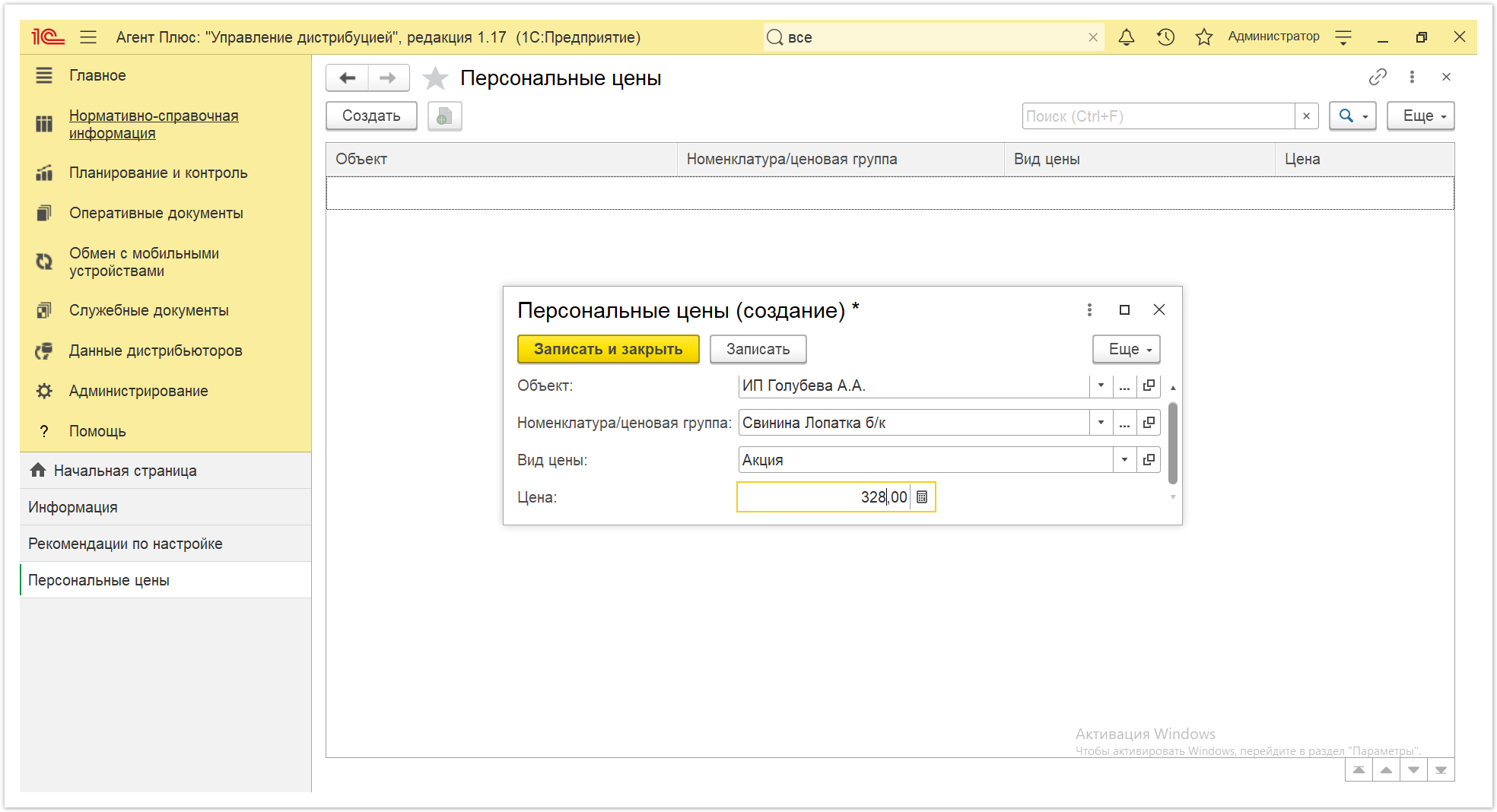Open the history clock icon

pos(1165,36)
